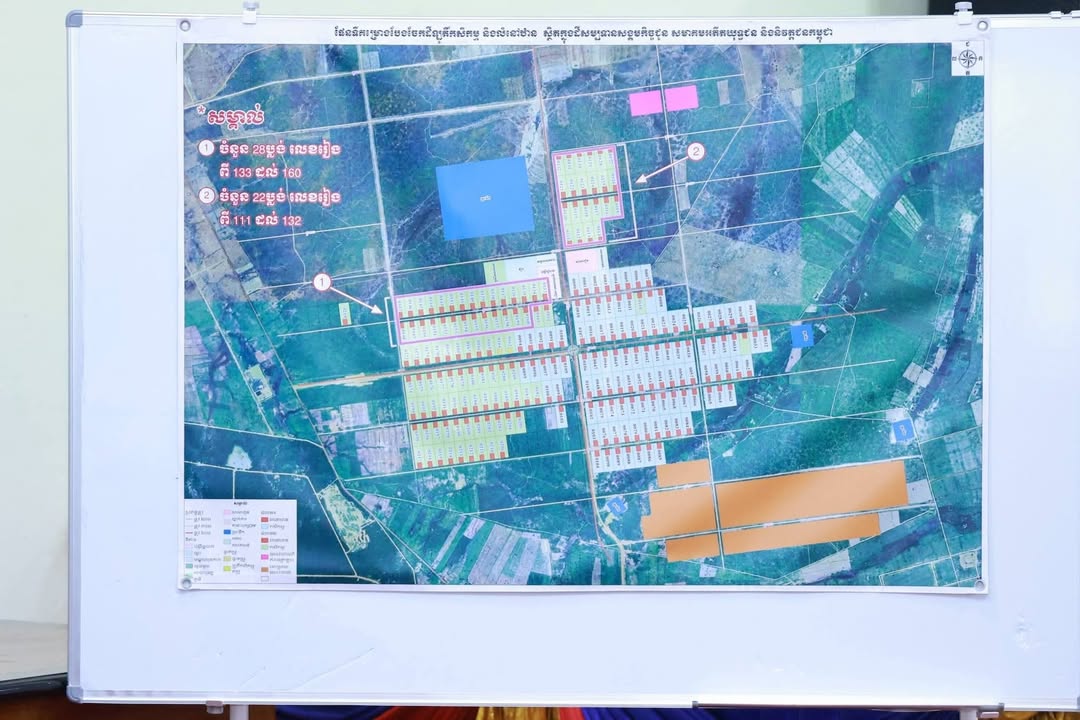Click the small blue marker right of the plots

coord(801,336)
